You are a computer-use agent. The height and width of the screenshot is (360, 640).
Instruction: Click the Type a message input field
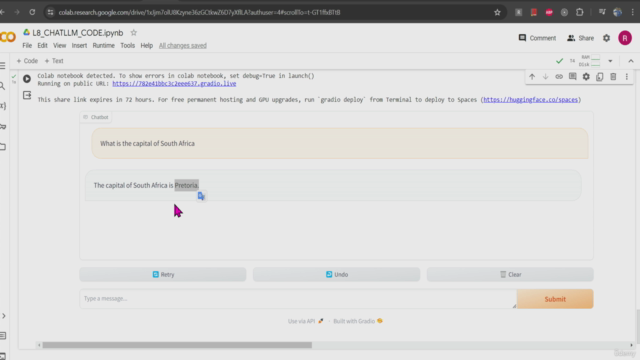pos(298,299)
